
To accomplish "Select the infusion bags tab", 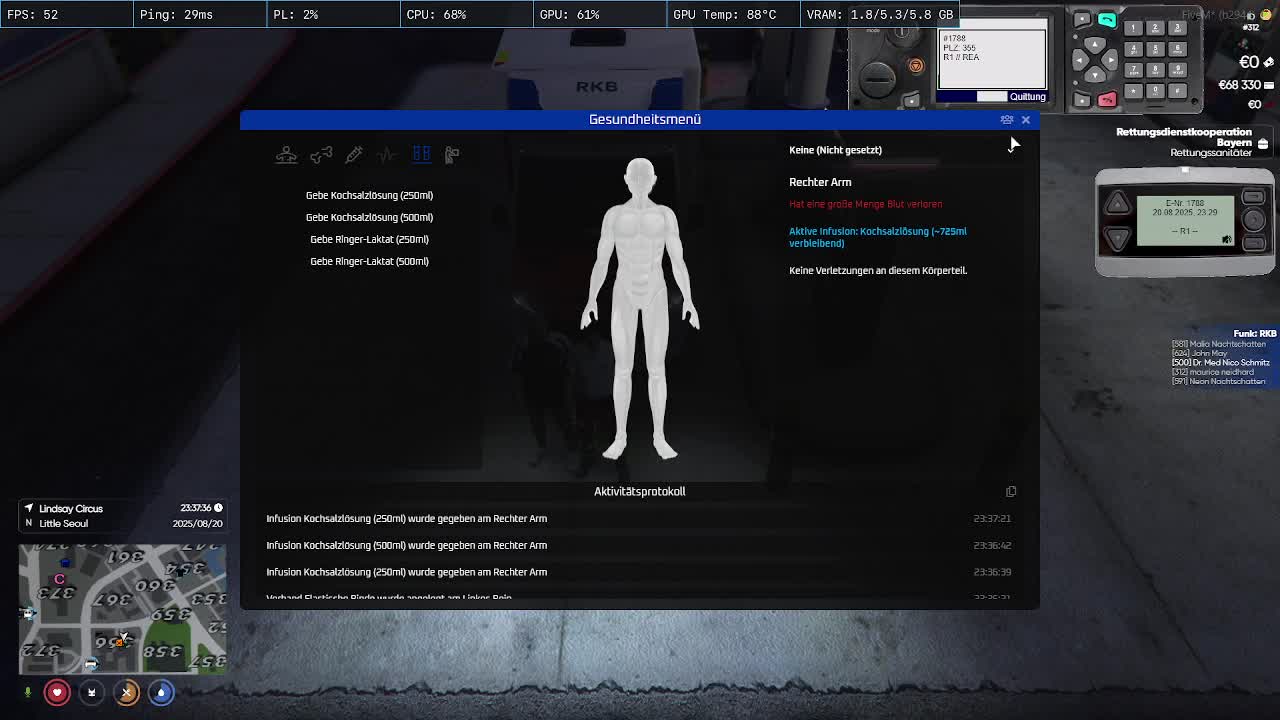I will click(x=421, y=154).
